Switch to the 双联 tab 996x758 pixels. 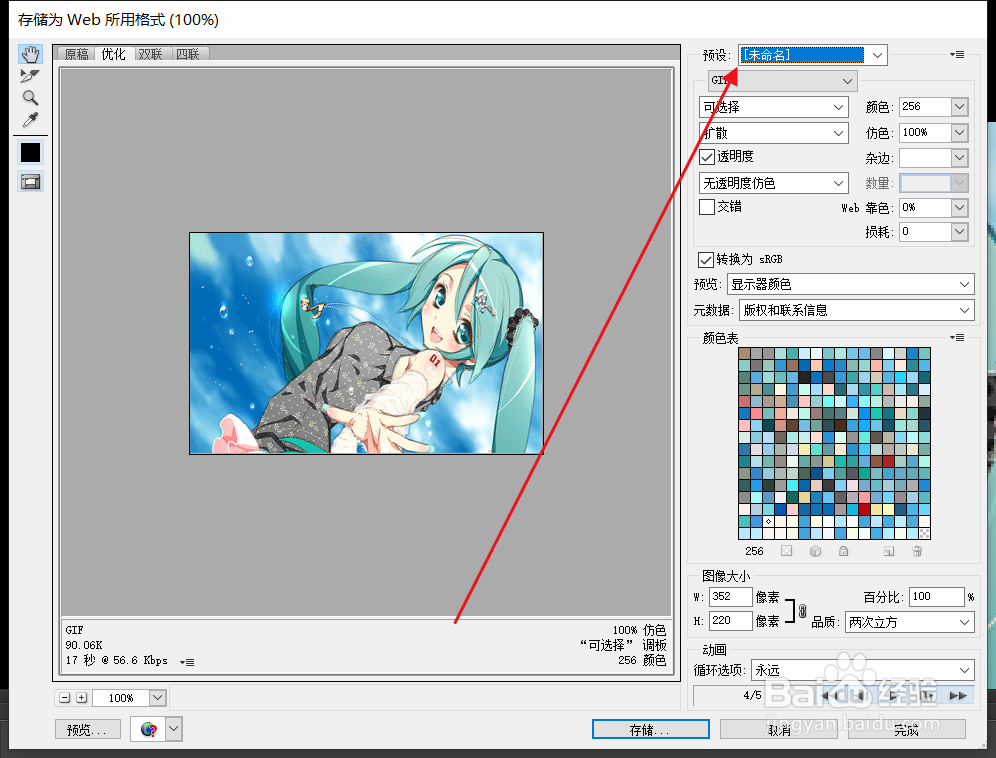click(151, 54)
